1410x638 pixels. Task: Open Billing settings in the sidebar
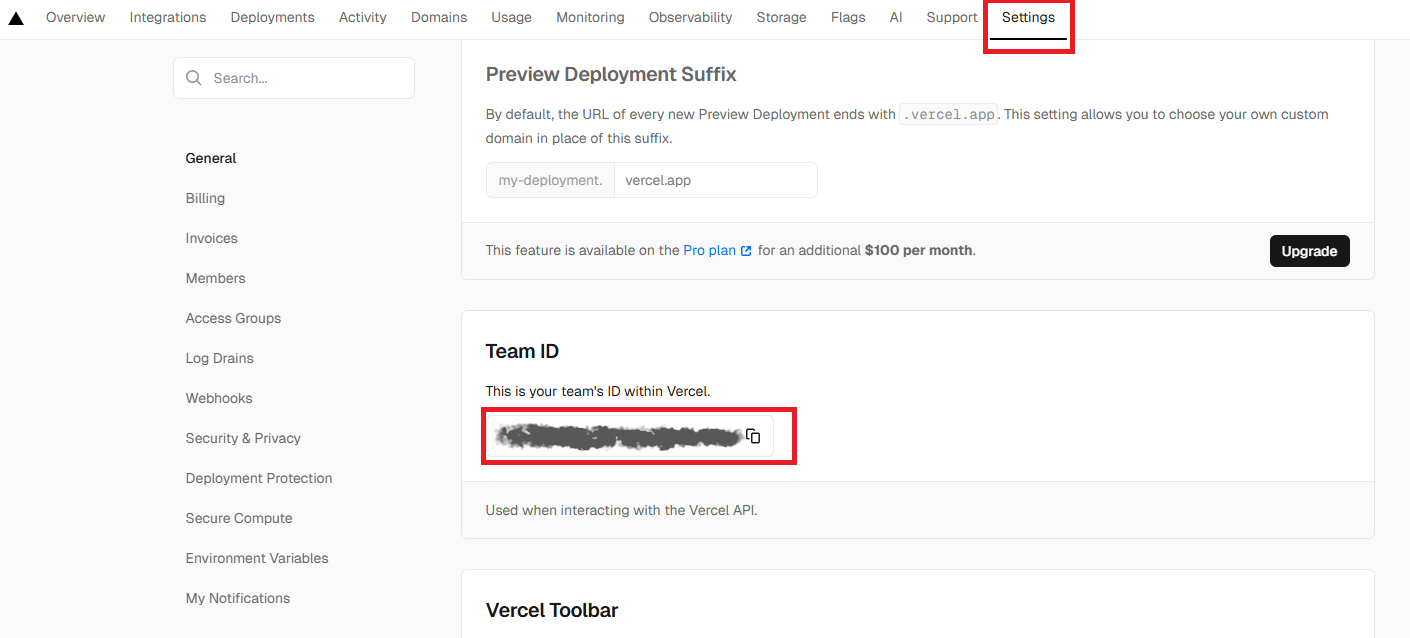205,198
